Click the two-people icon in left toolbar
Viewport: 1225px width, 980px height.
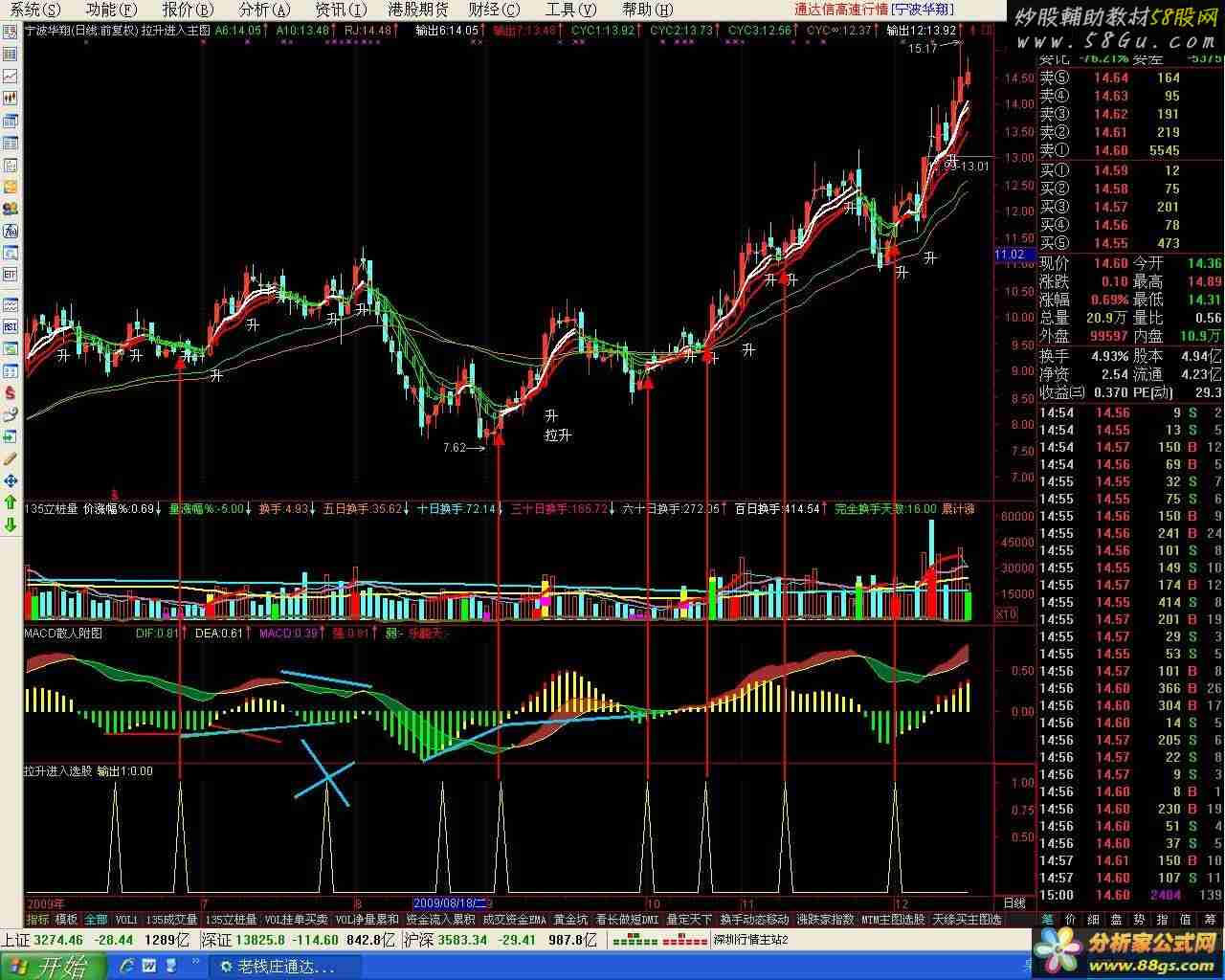(11, 209)
